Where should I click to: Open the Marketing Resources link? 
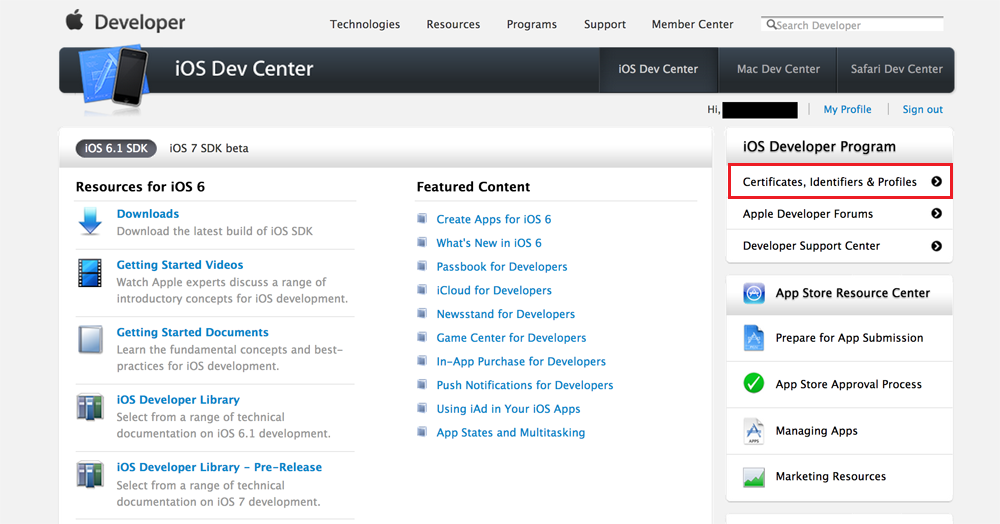point(831,476)
